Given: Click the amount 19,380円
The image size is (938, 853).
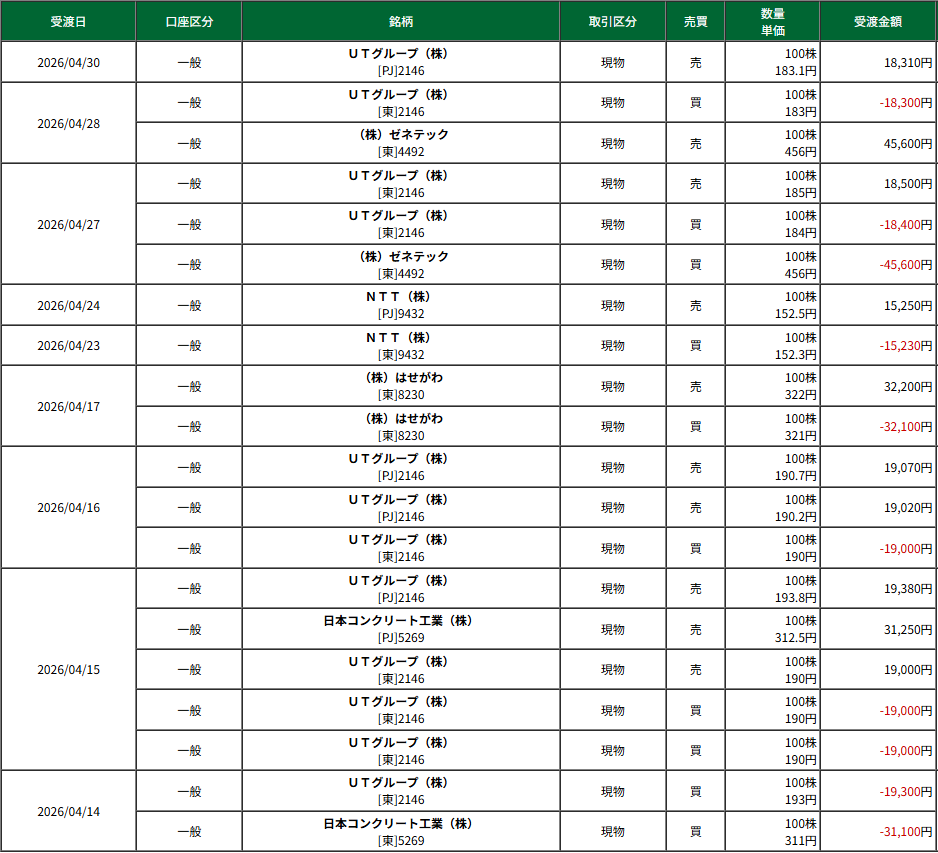Looking at the screenshot, I should click(x=907, y=589).
